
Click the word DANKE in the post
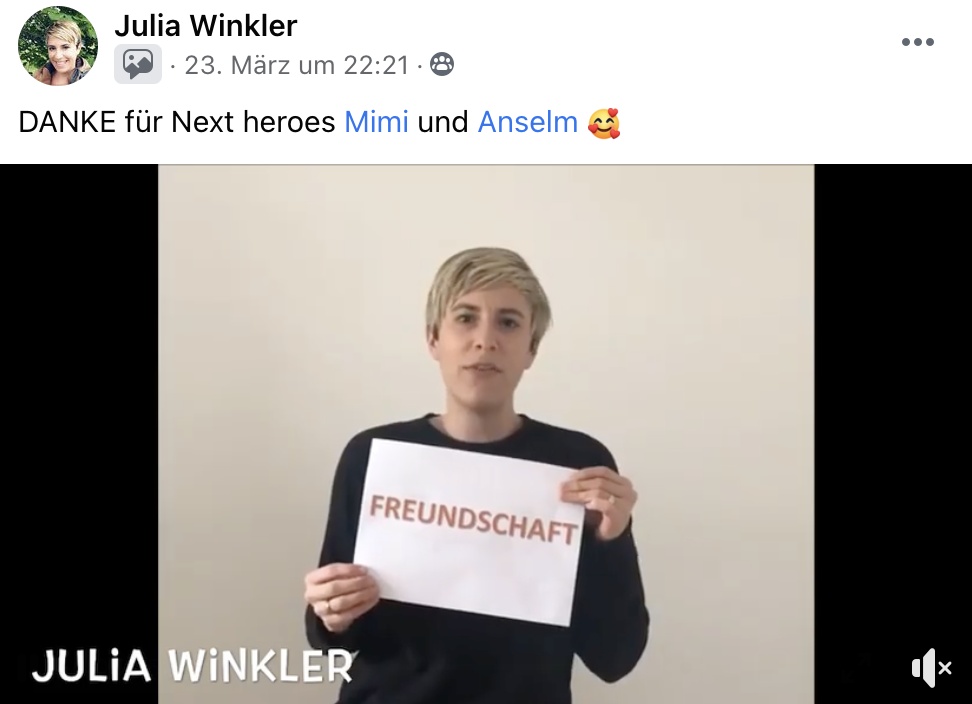pyautogui.click(x=67, y=121)
